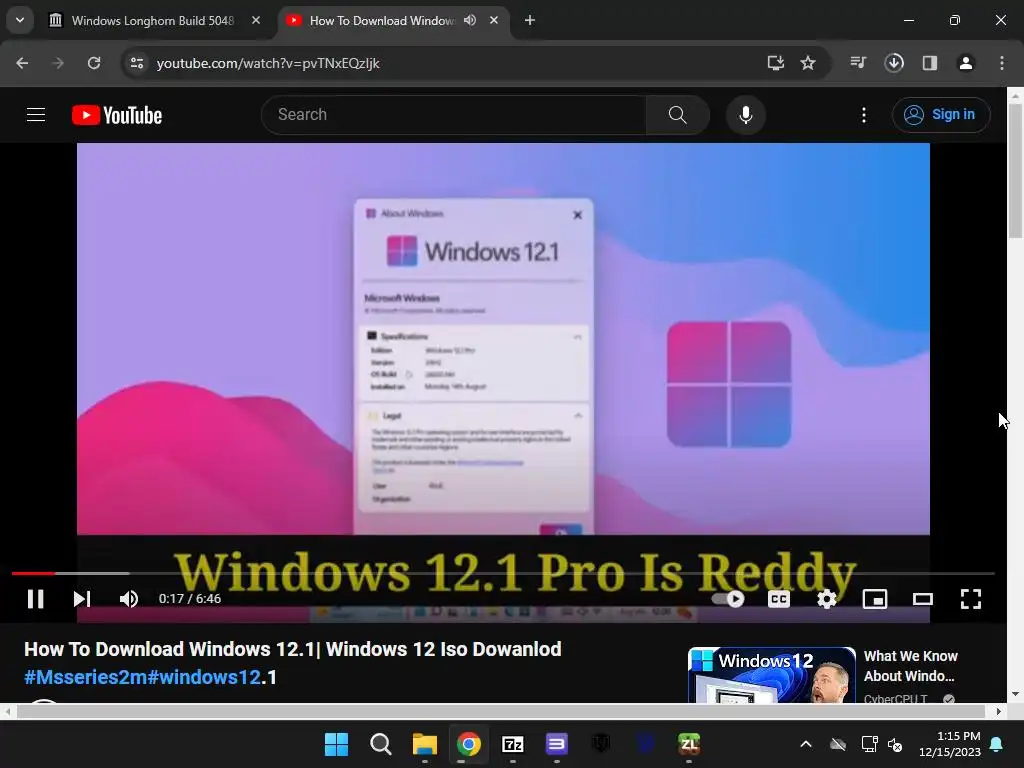Seek along the video progress bar

[x=503, y=573]
